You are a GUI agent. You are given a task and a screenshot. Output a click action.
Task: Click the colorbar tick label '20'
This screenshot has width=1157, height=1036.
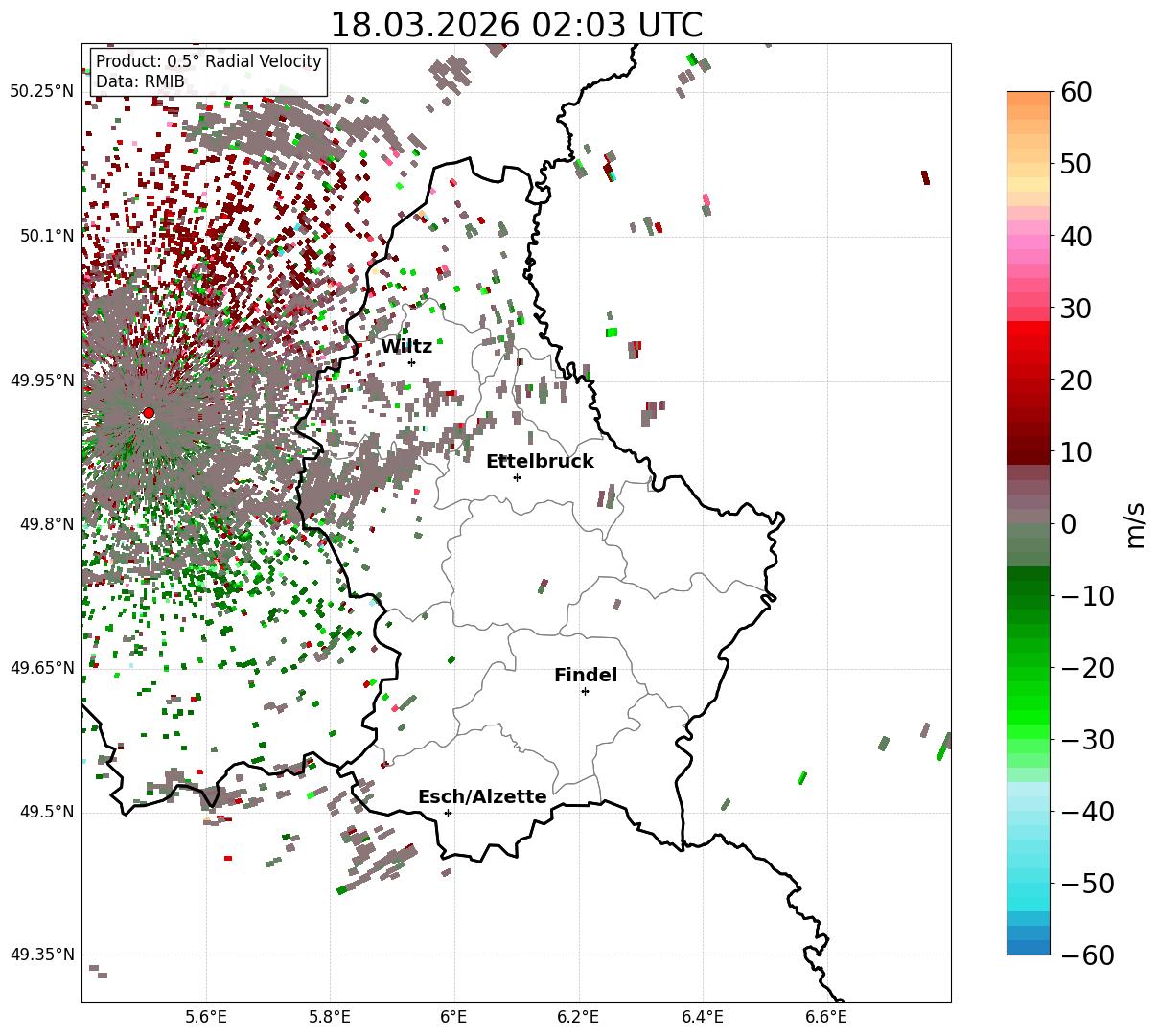(x=1077, y=380)
